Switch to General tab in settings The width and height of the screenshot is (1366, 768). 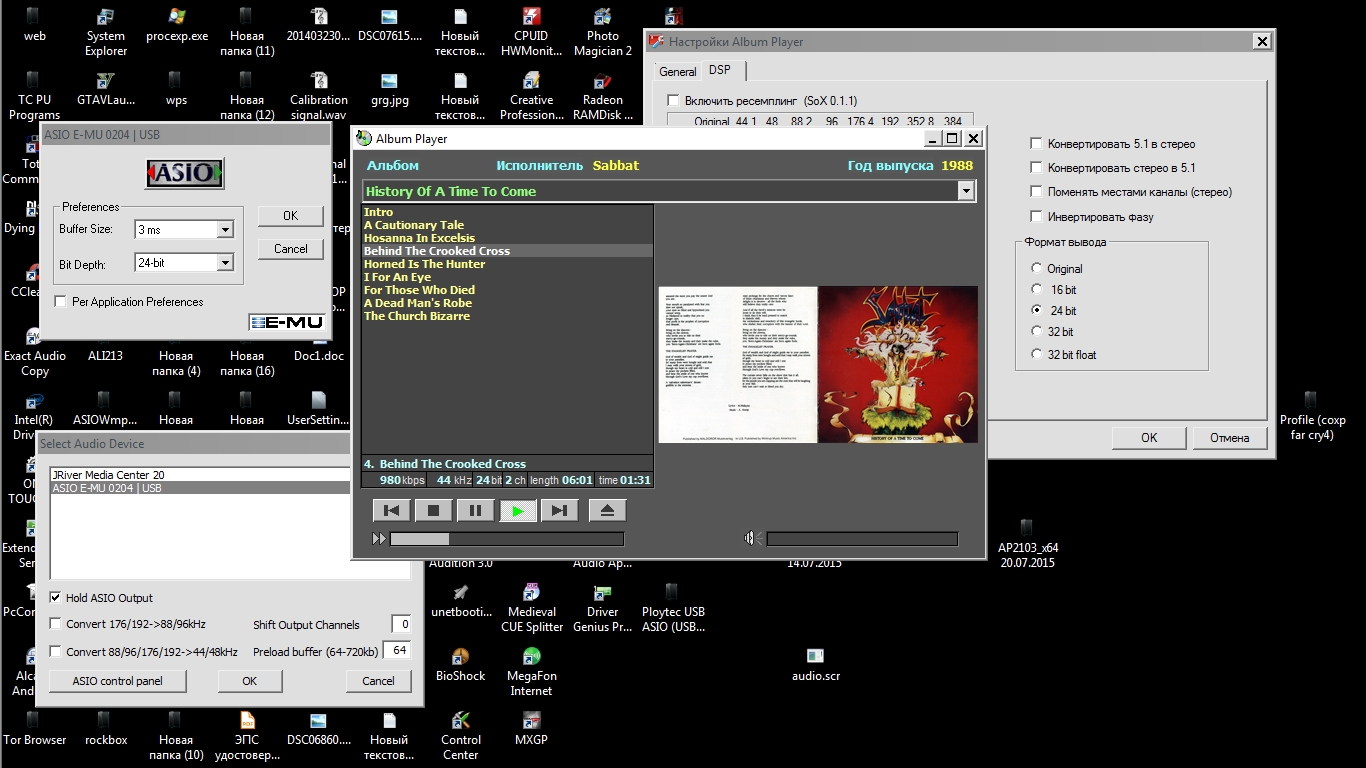click(x=677, y=72)
